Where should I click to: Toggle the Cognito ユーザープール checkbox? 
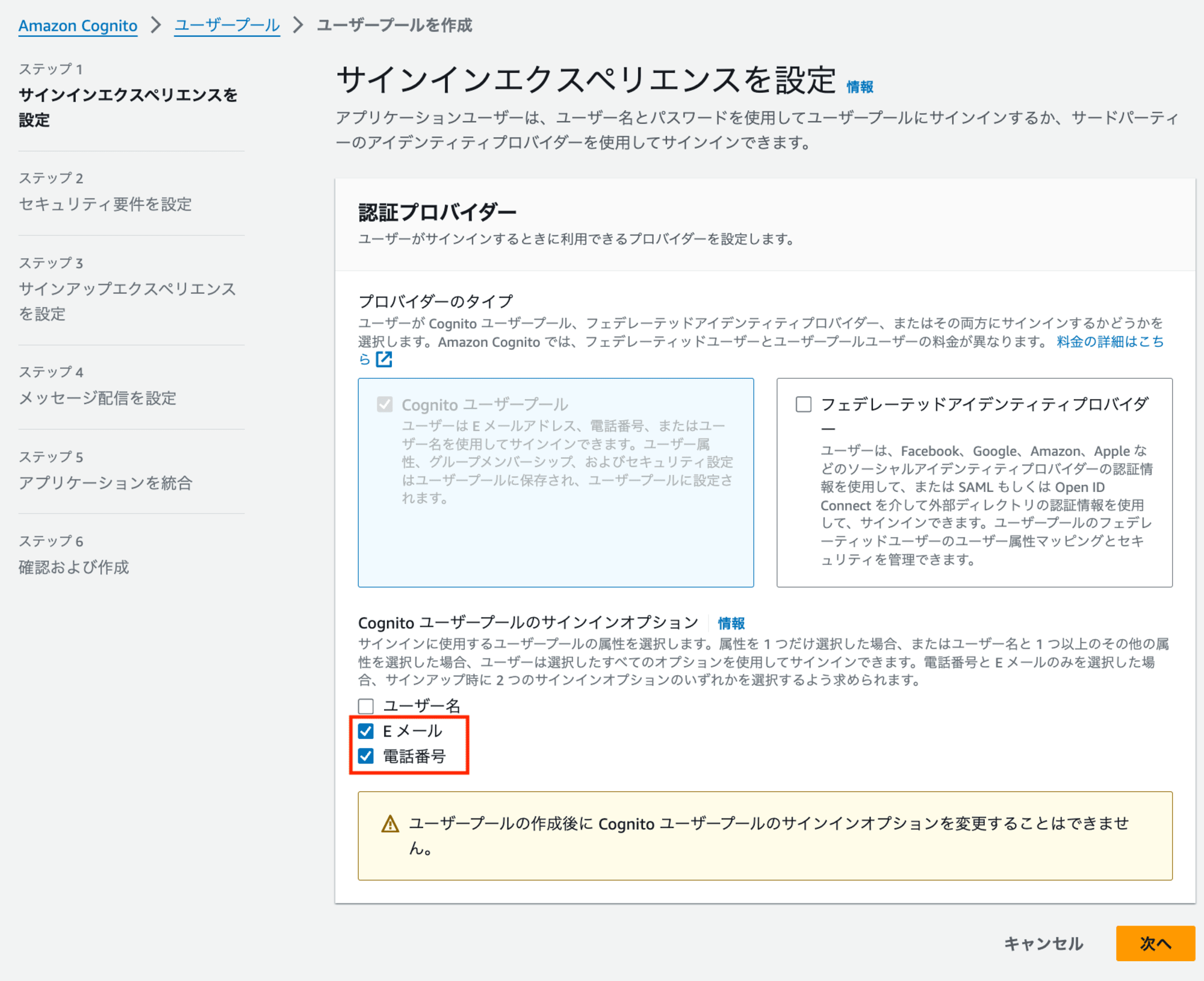(x=385, y=404)
